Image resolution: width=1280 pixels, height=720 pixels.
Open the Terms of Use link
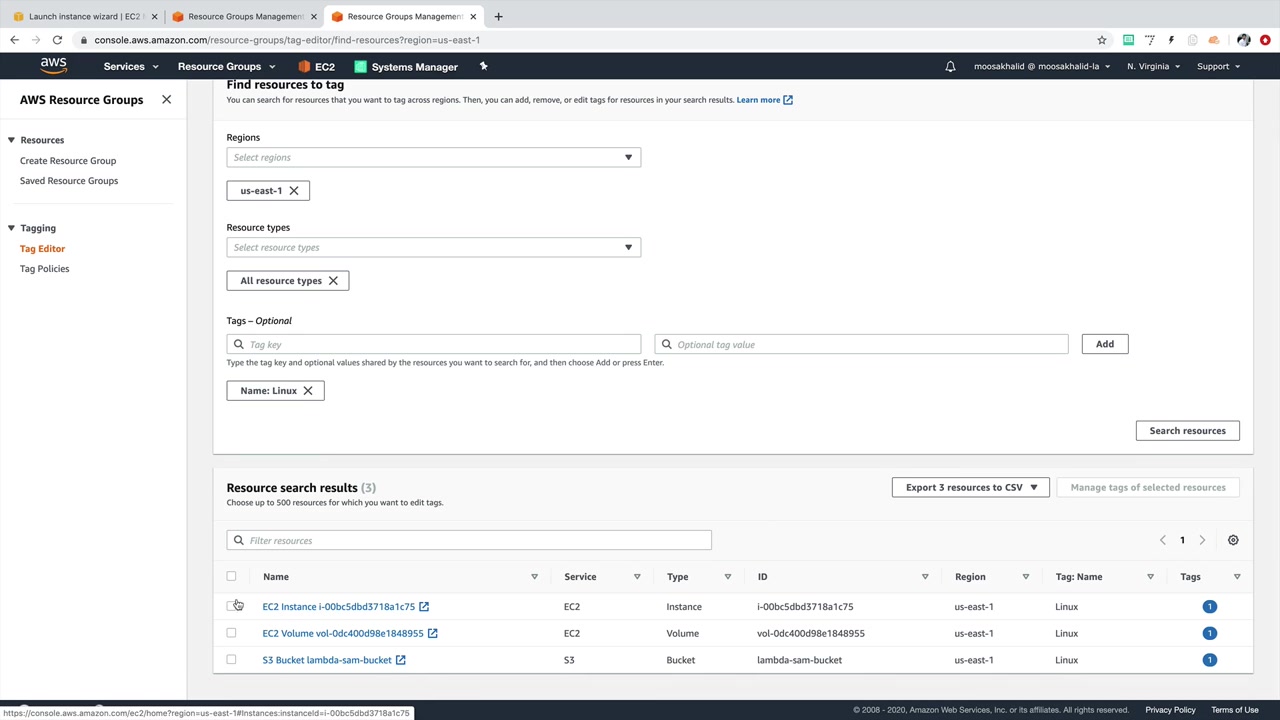coord(1235,710)
